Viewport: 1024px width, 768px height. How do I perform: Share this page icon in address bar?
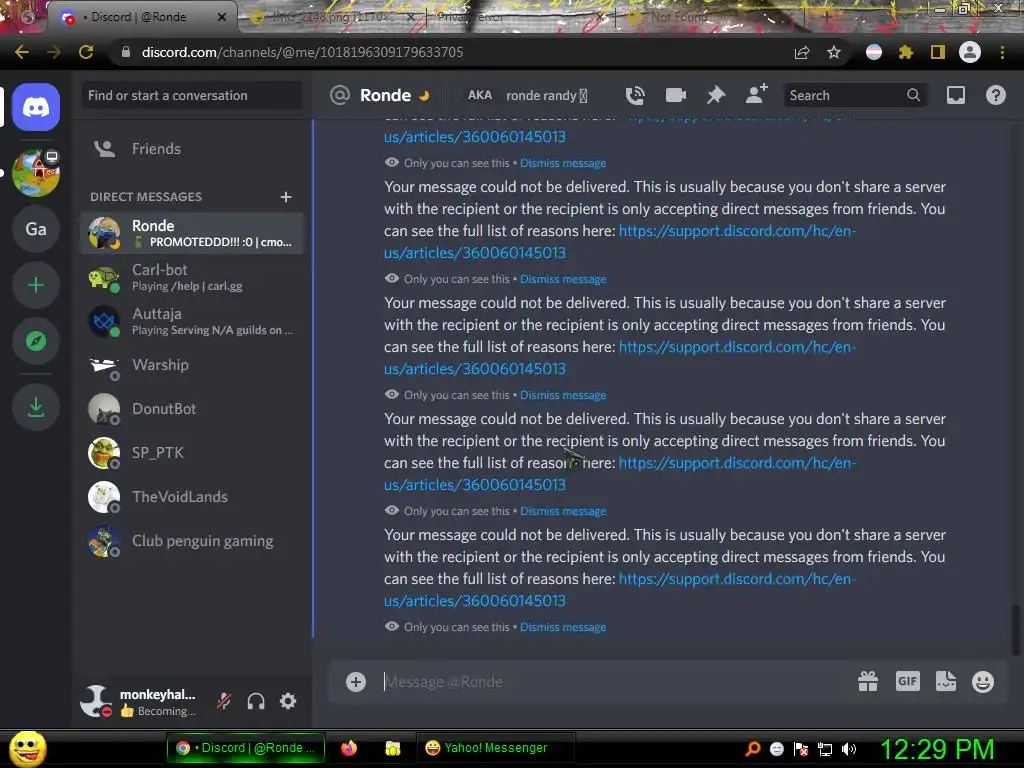pos(802,52)
